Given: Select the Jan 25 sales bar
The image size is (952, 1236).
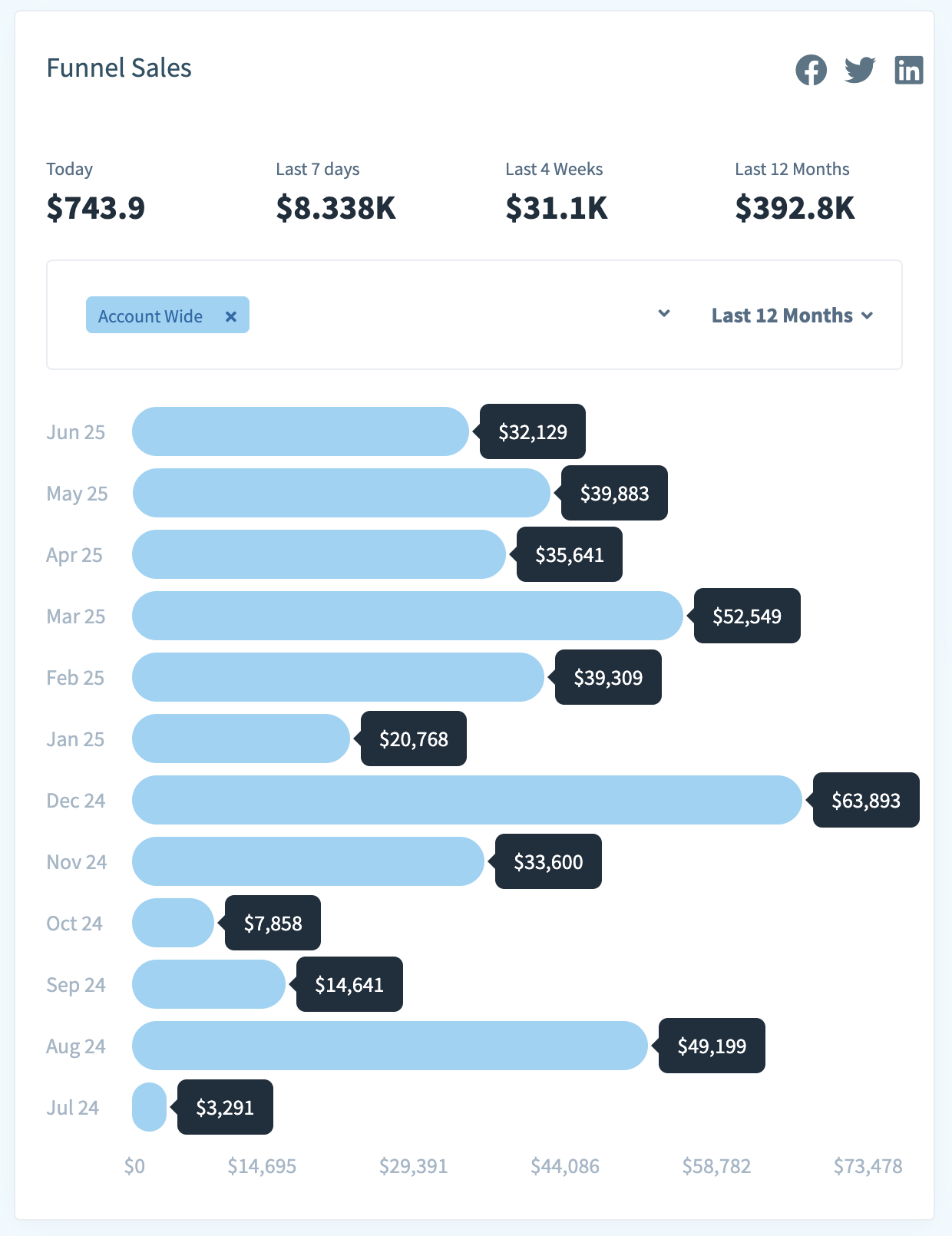Looking at the screenshot, I should tap(240, 739).
